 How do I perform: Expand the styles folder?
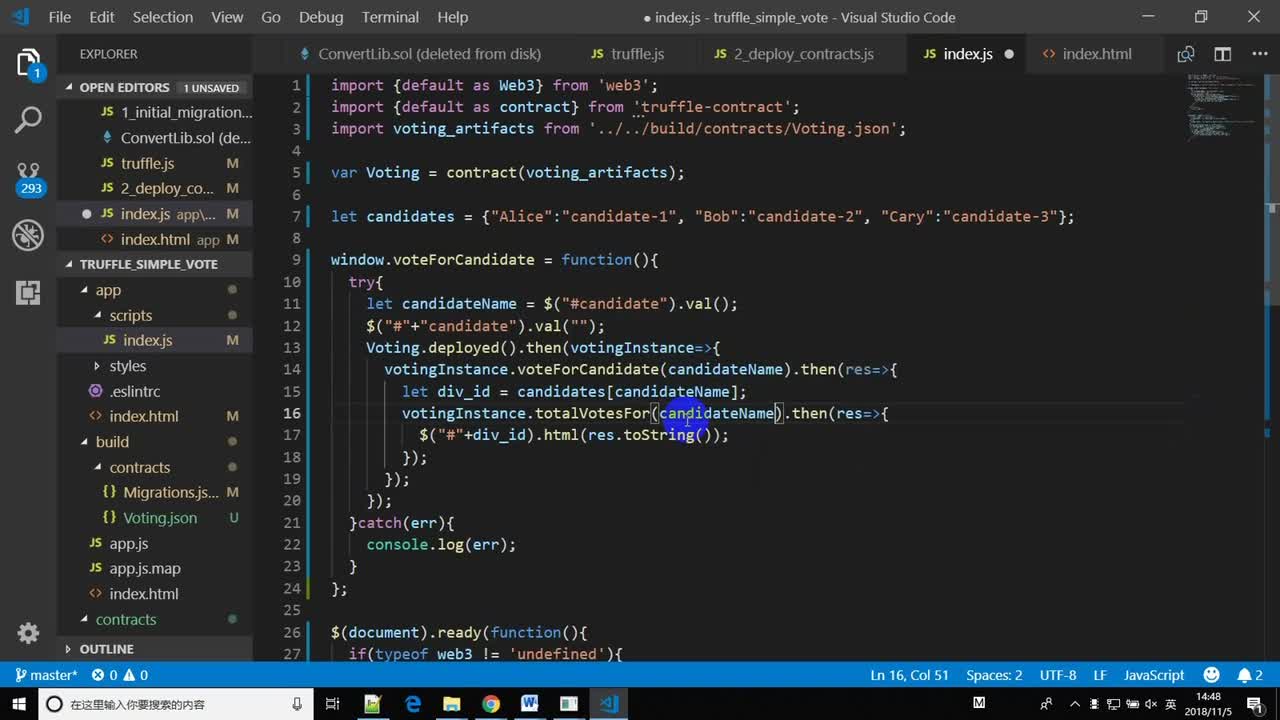point(127,366)
